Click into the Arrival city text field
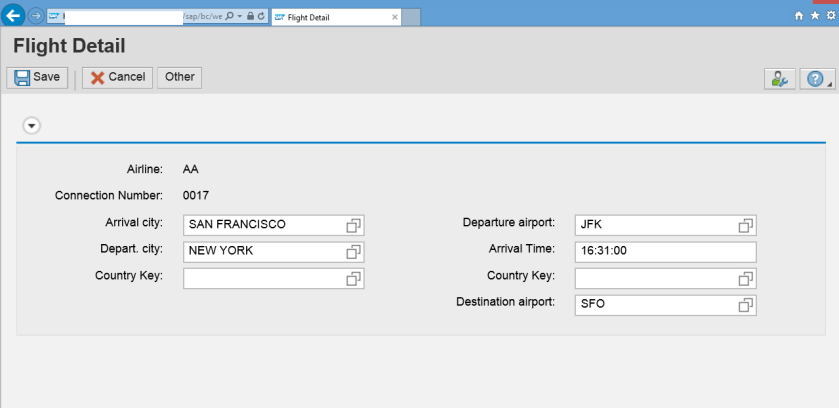The width and height of the screenshot is (839, 408). point(264,225)
